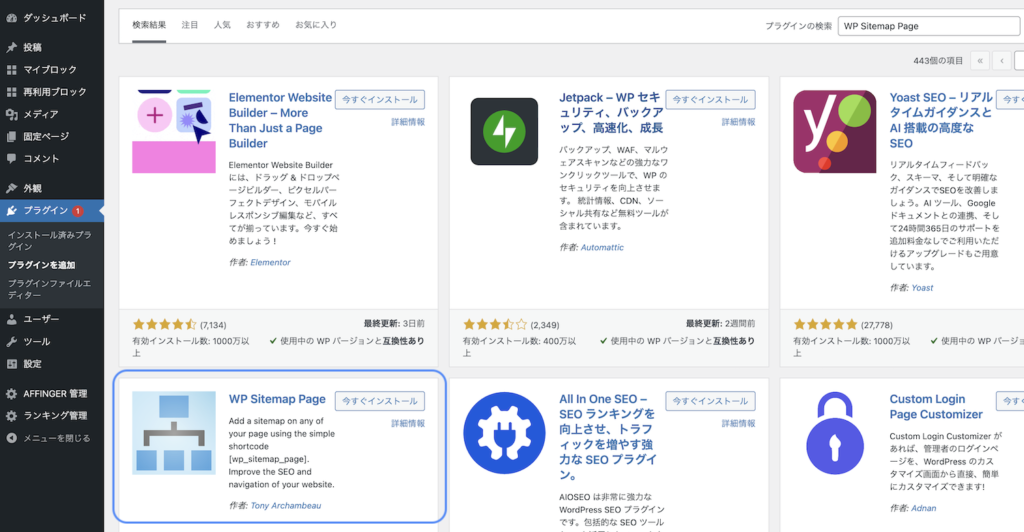
Task: Click the grid icon beside 再利用ブロック
Action: pos(11,92)
